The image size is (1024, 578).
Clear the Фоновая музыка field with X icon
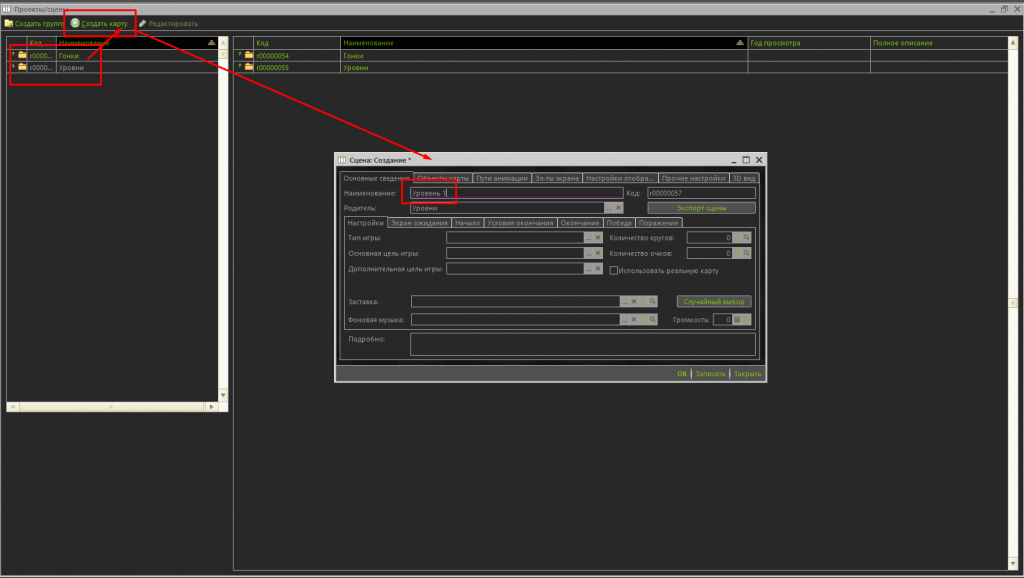[633, 319]
